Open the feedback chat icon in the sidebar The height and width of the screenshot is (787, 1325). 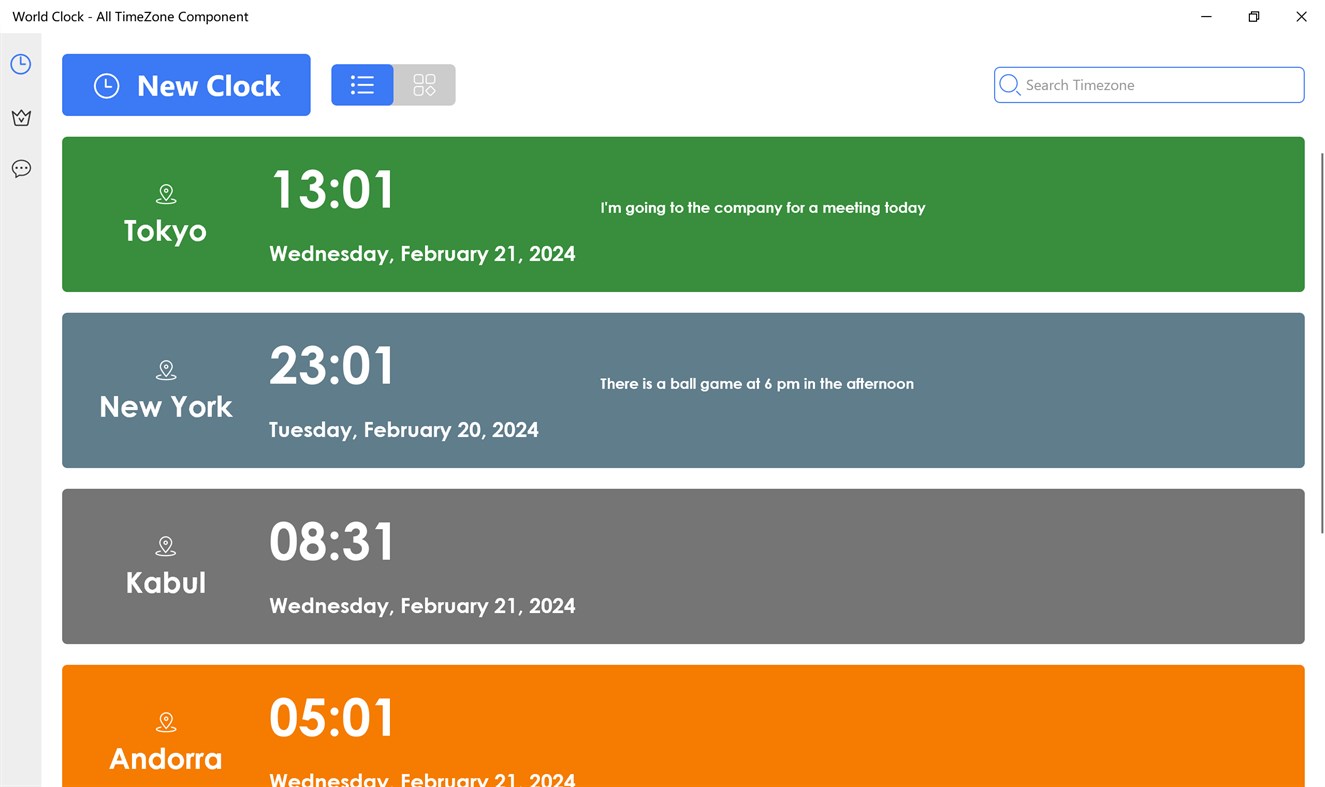click(21, 168)
